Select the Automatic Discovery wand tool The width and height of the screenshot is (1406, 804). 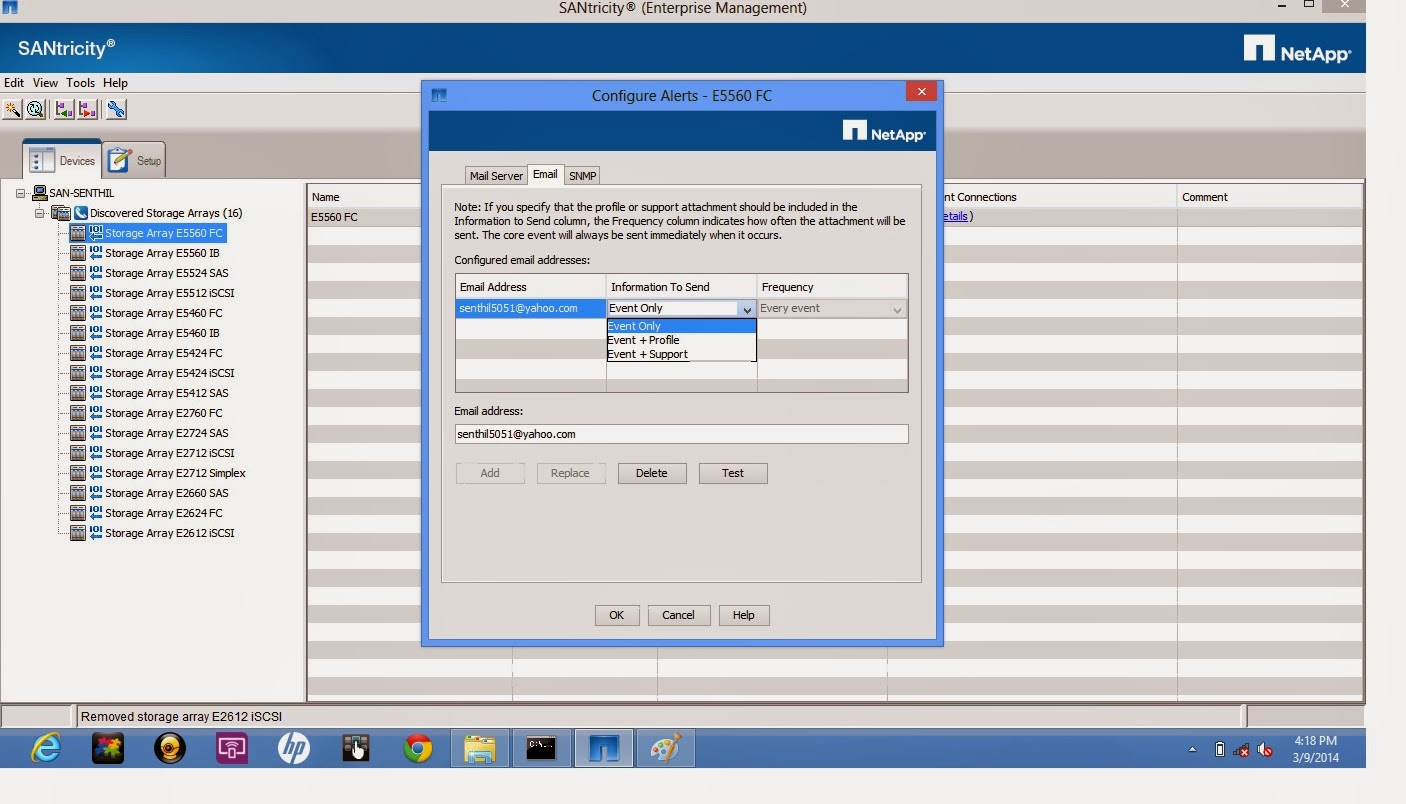pos(12,109)
